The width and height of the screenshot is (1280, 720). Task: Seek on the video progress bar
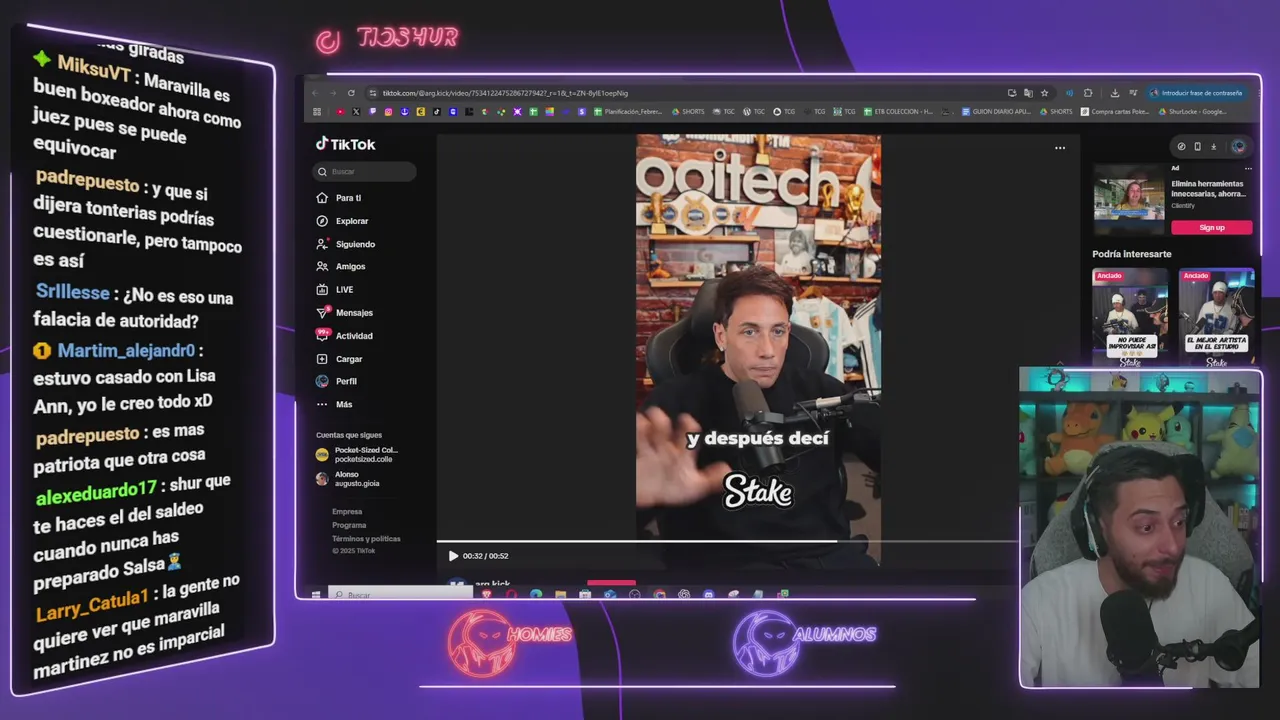pyautogui.click(x=727, y=541)
